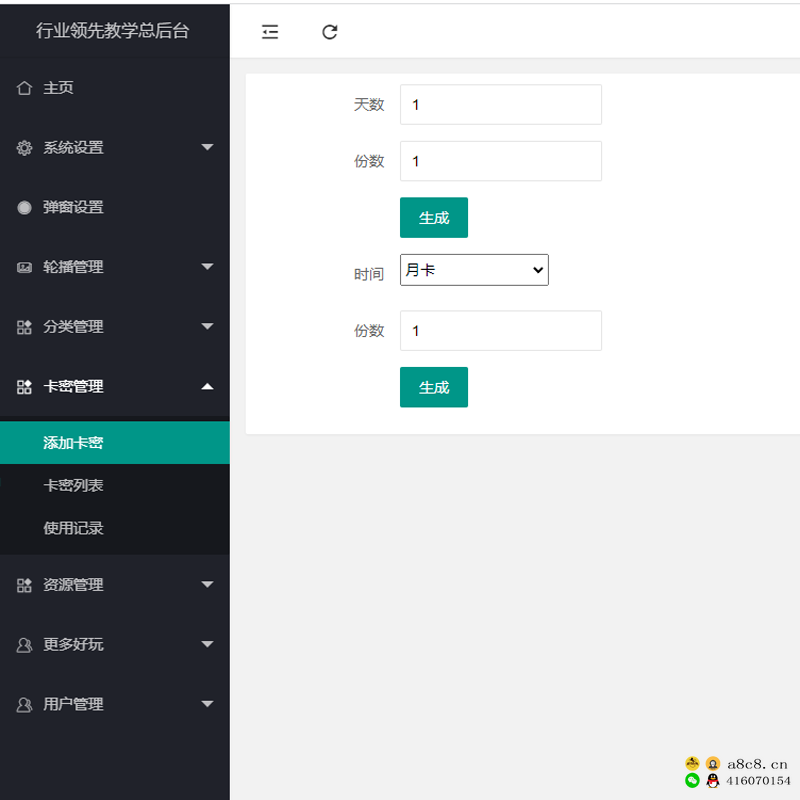Image resolution: width=800 pixels, height=800 pixels.
Task: Click the home icon next to 主页
Action: [x=24, y=88]
